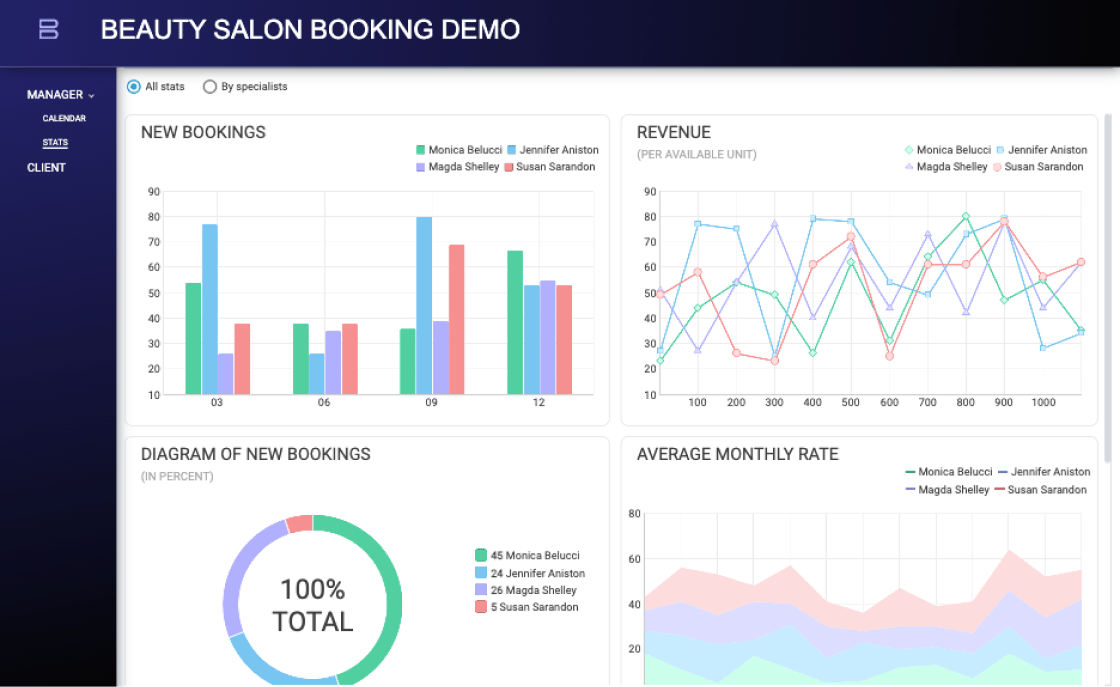This screenshot has height=687, width=1120.
Task: Open the Stats sidebar item
Action: [x=55, y=143]
